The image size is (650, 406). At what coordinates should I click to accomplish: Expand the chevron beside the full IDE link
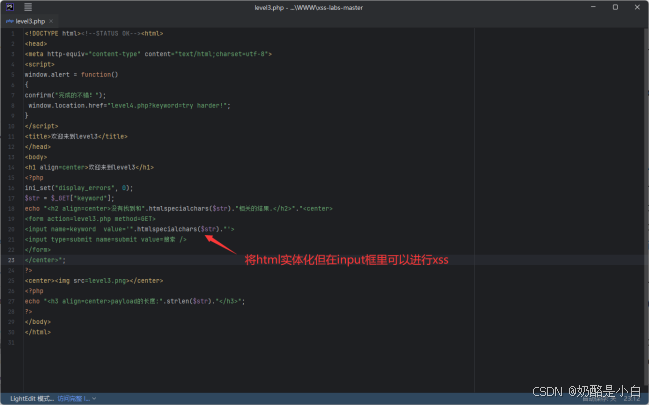[95, 399]
